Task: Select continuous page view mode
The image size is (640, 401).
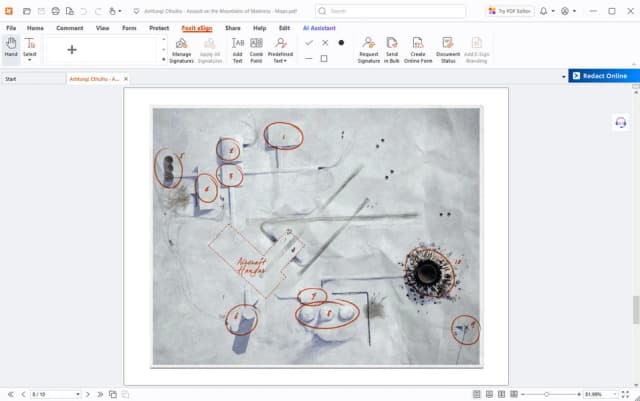Action: pos(489,394)
